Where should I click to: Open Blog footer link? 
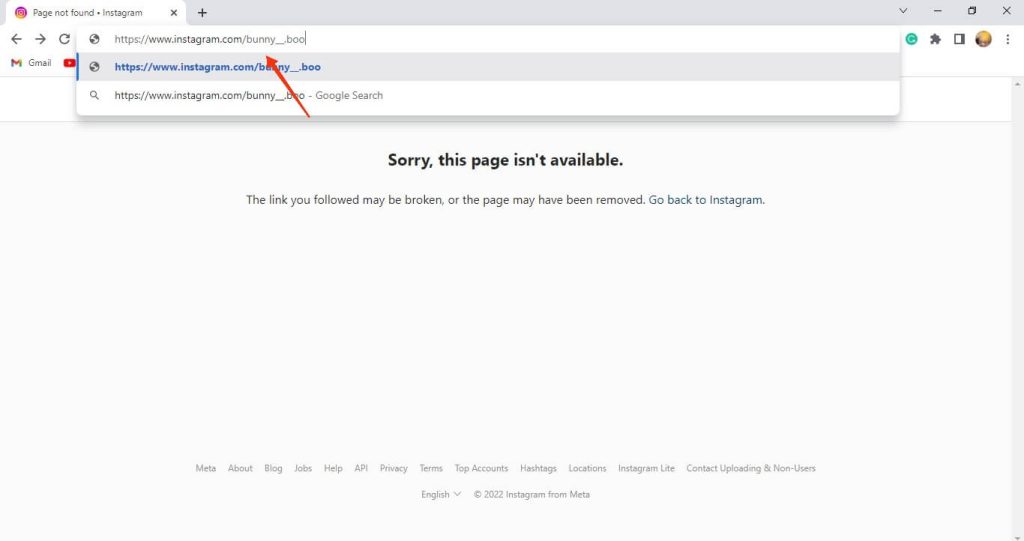(273, 468)
